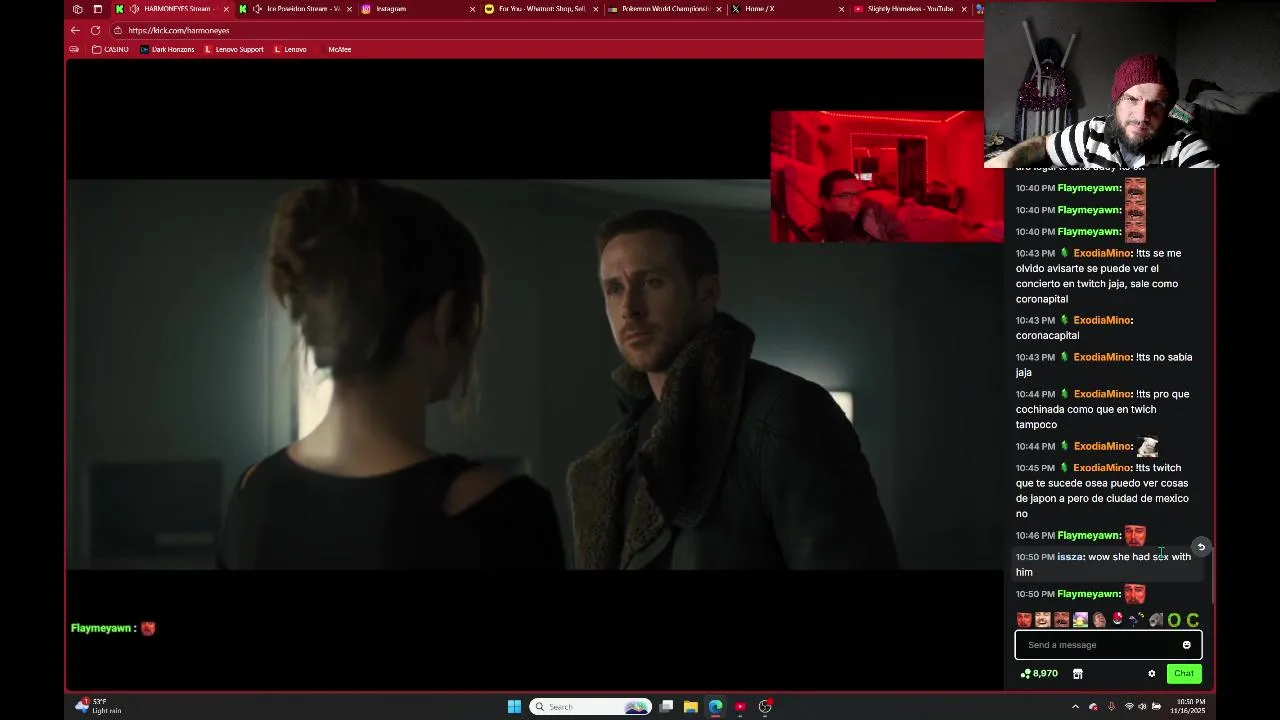This screenshot has width=1280, height=720.
Task: Open the Windows Start menu
Action: (514, 707)
